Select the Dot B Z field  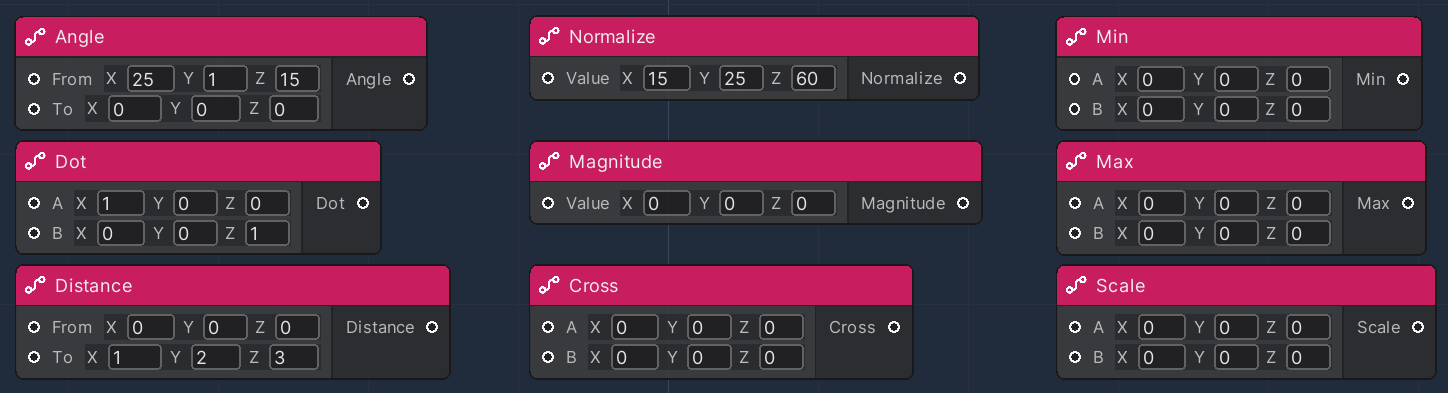[x=266, y=233]
